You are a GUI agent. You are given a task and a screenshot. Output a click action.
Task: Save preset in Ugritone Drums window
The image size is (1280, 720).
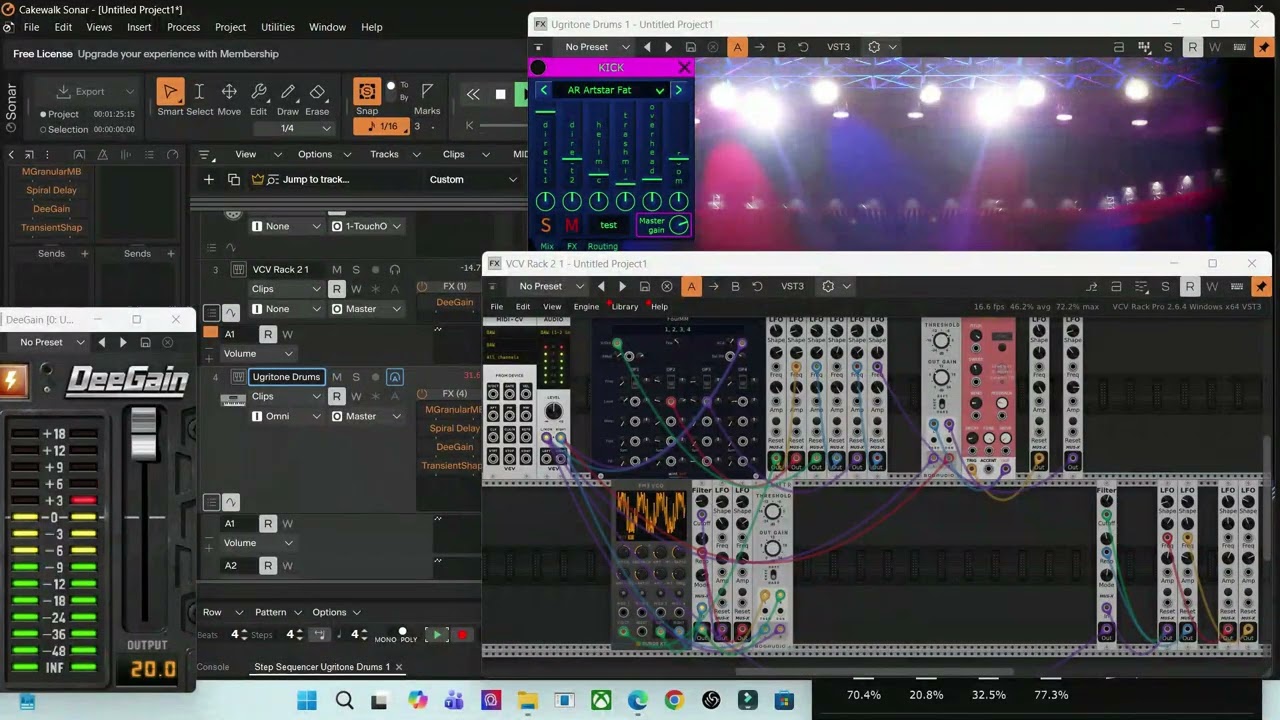691,47
